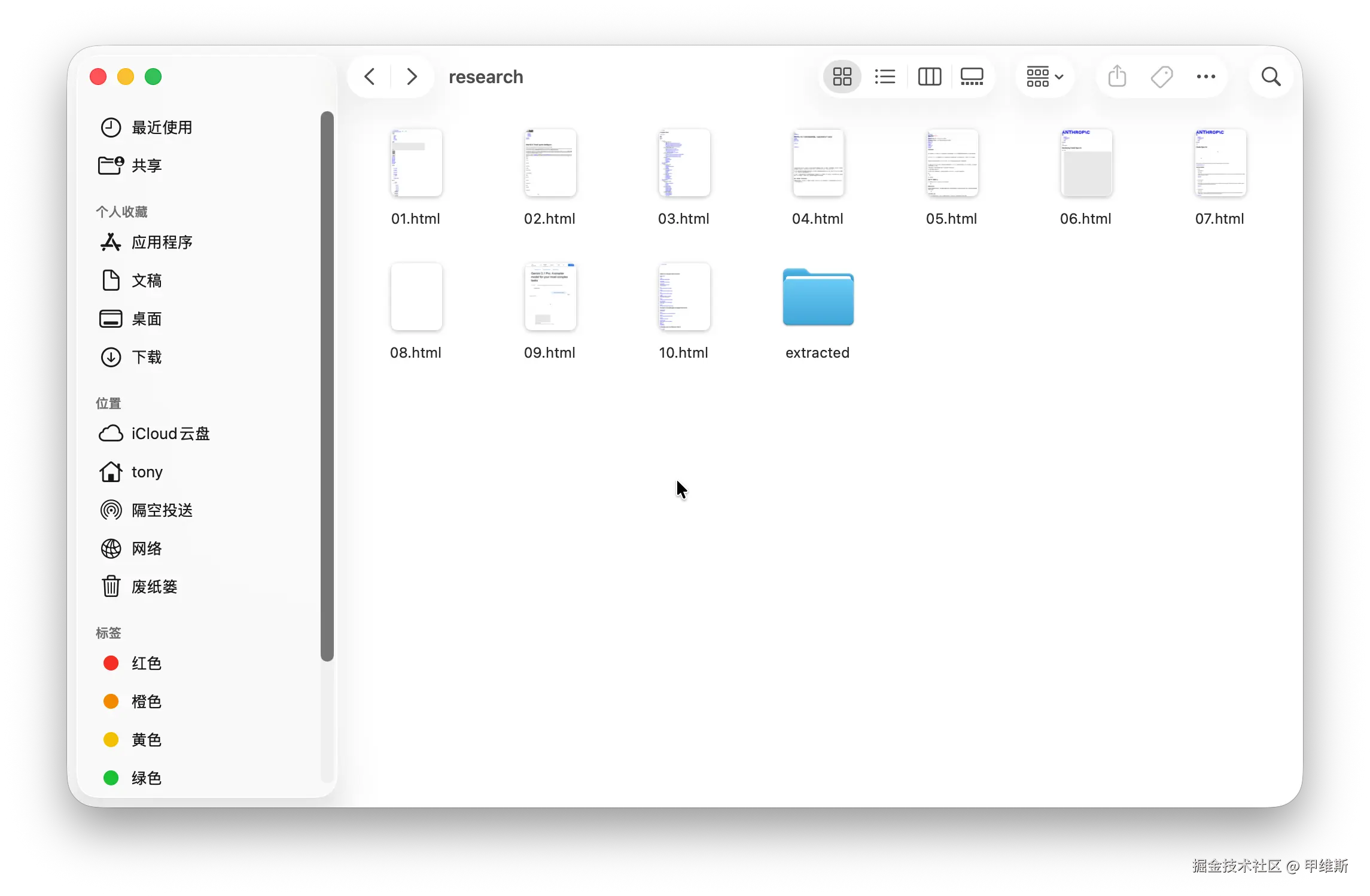The width and height of the screenshot is (1370, 896).
Task: Select the red 红色 tag
Action: click(147, 663)
